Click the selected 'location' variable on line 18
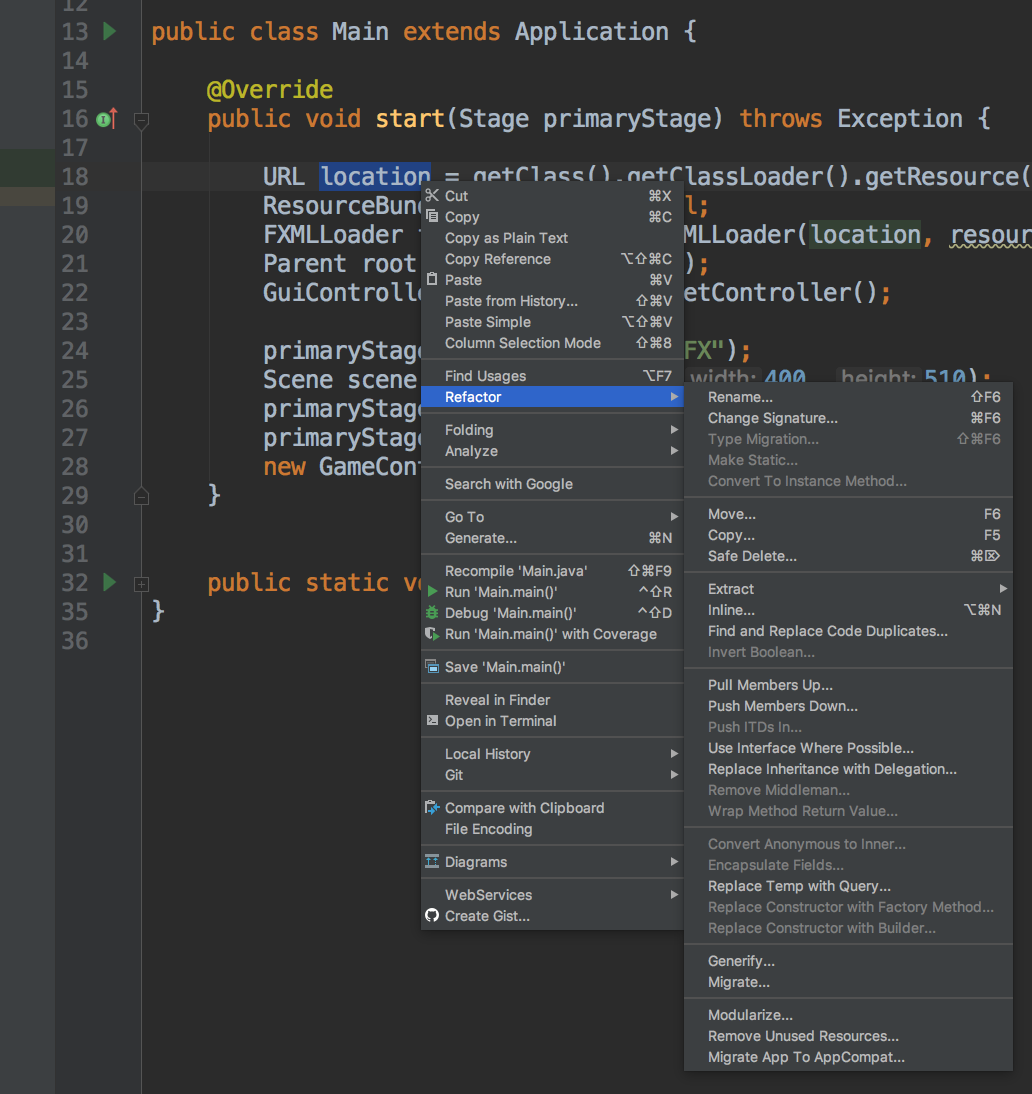The height and width of the screenshot is (1094, 1032). (375, 176)
